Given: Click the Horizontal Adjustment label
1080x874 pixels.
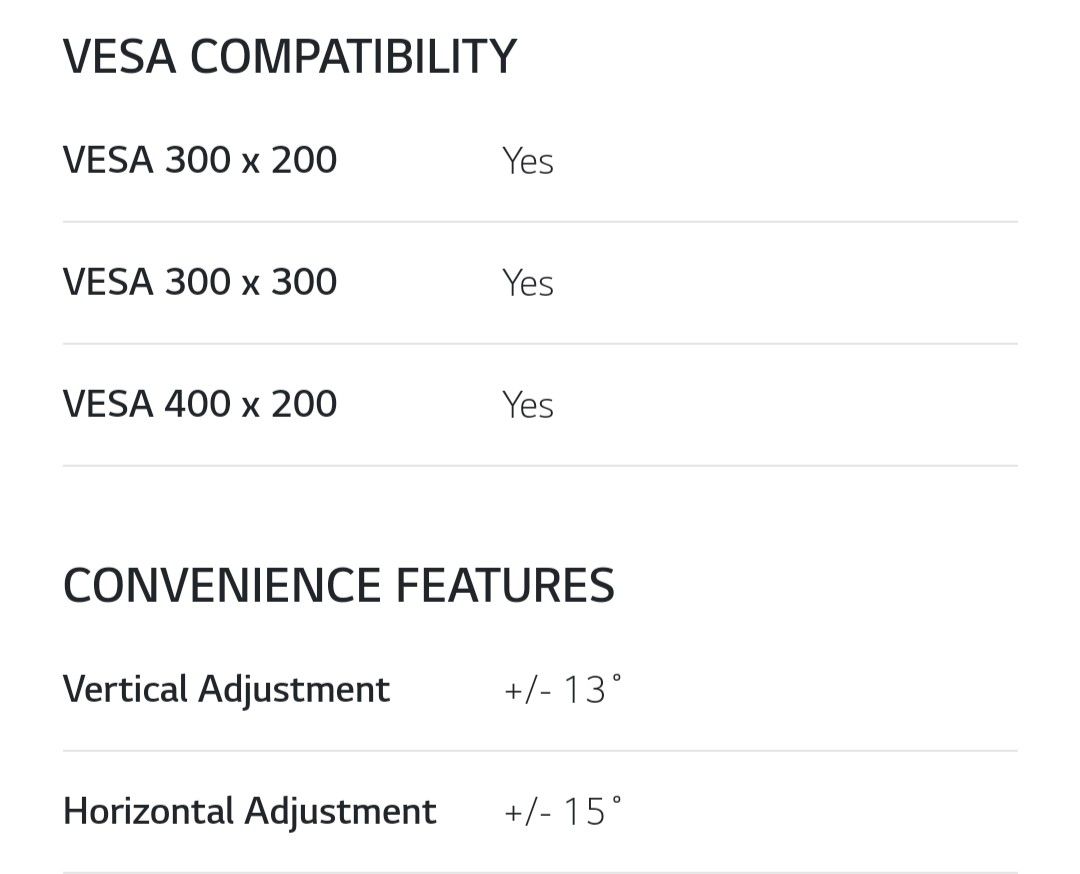Looking at the screenshot, I should click(x=249, y=811).
